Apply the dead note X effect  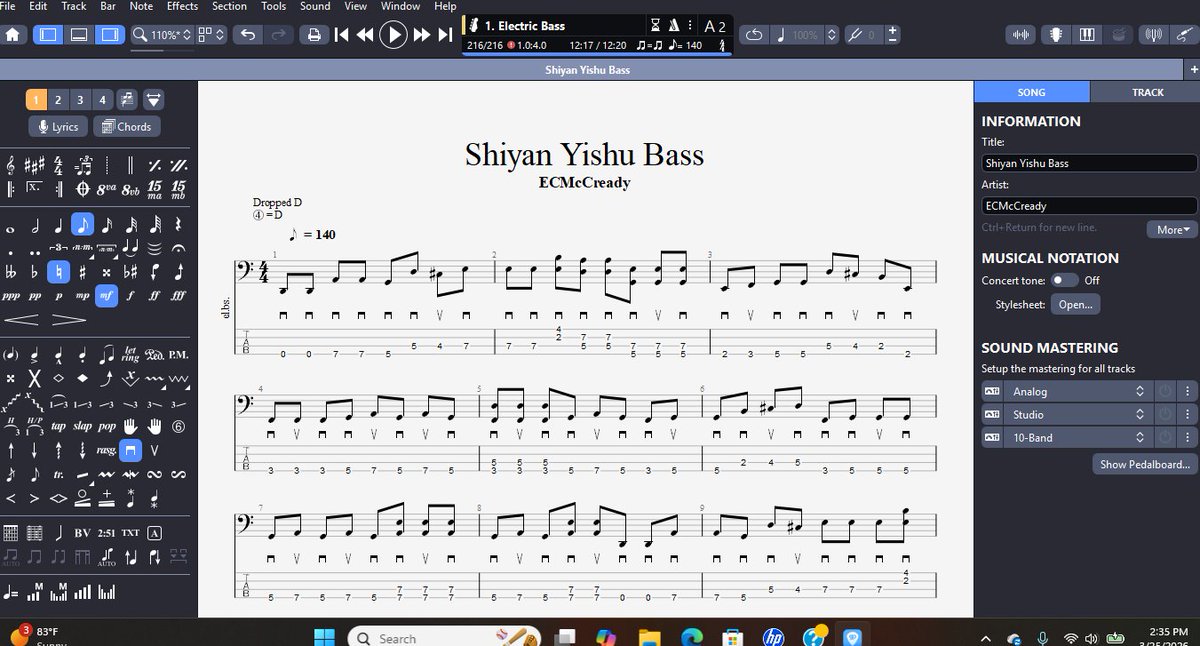pos(35,380)
